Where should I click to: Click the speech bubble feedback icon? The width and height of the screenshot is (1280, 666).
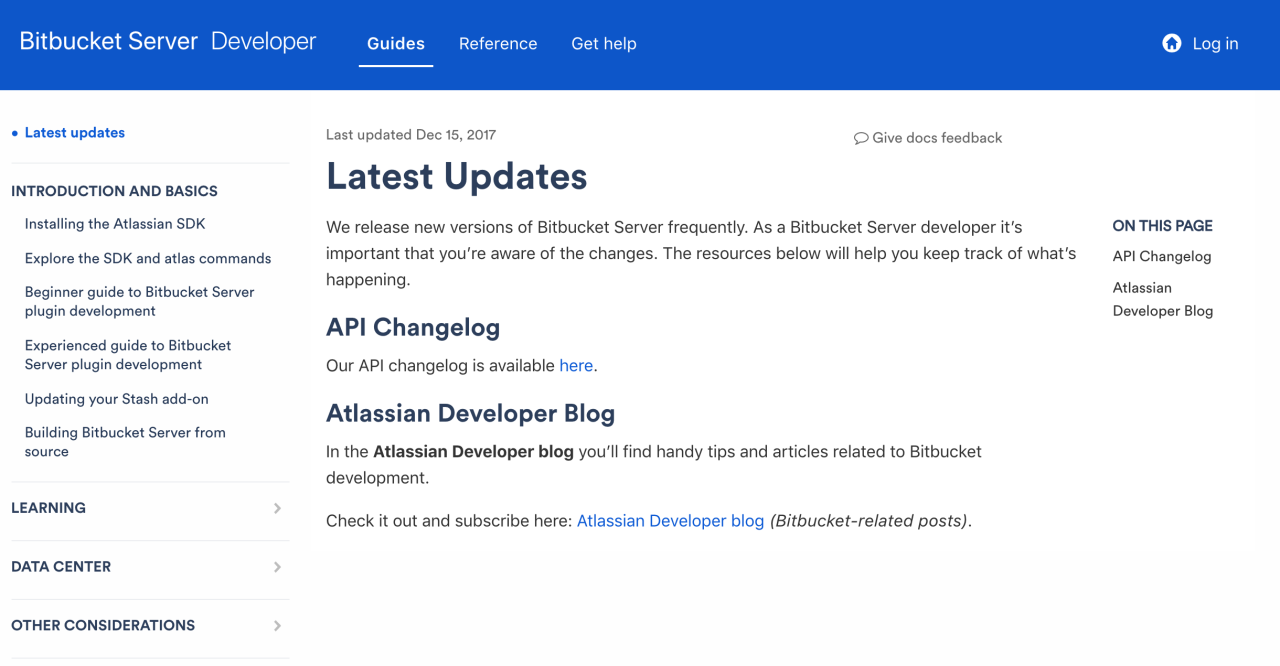860,138
